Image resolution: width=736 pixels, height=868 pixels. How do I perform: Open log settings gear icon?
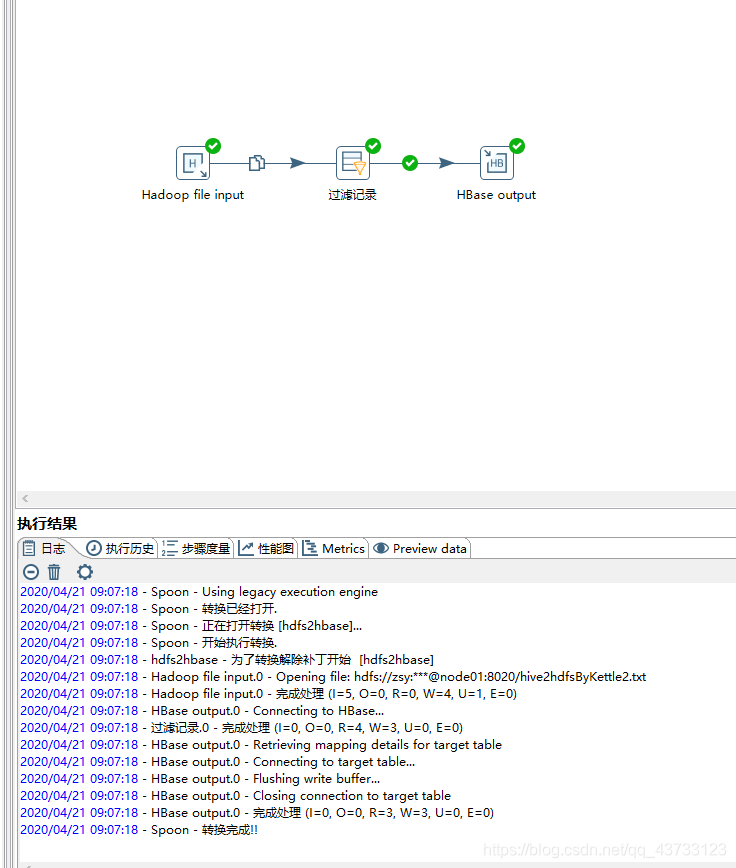click(x=85, y=572)
